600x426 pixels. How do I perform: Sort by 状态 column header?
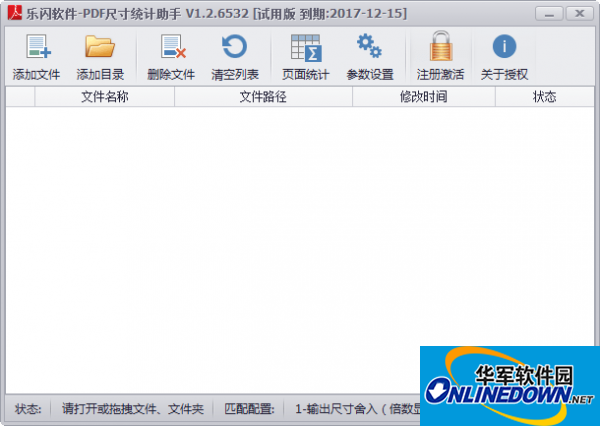[x=545, y=96]
